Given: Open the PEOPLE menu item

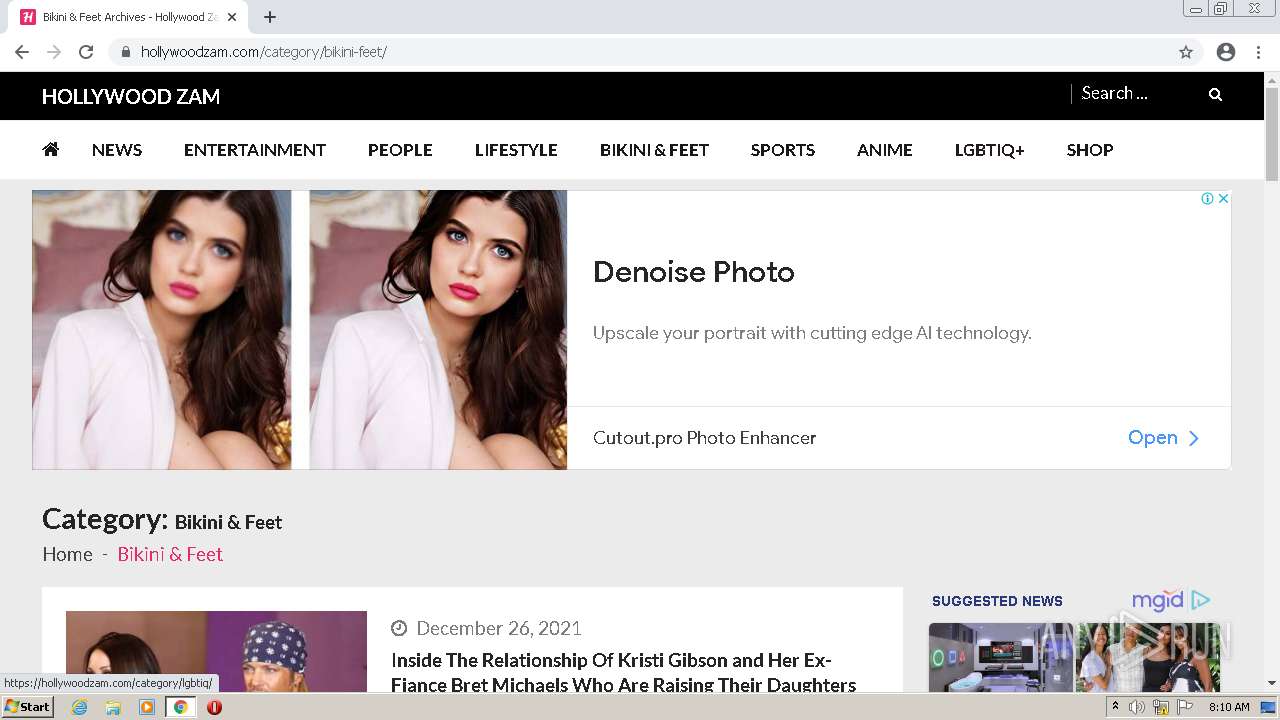Looking at the screenshot, I should [400, 150].
